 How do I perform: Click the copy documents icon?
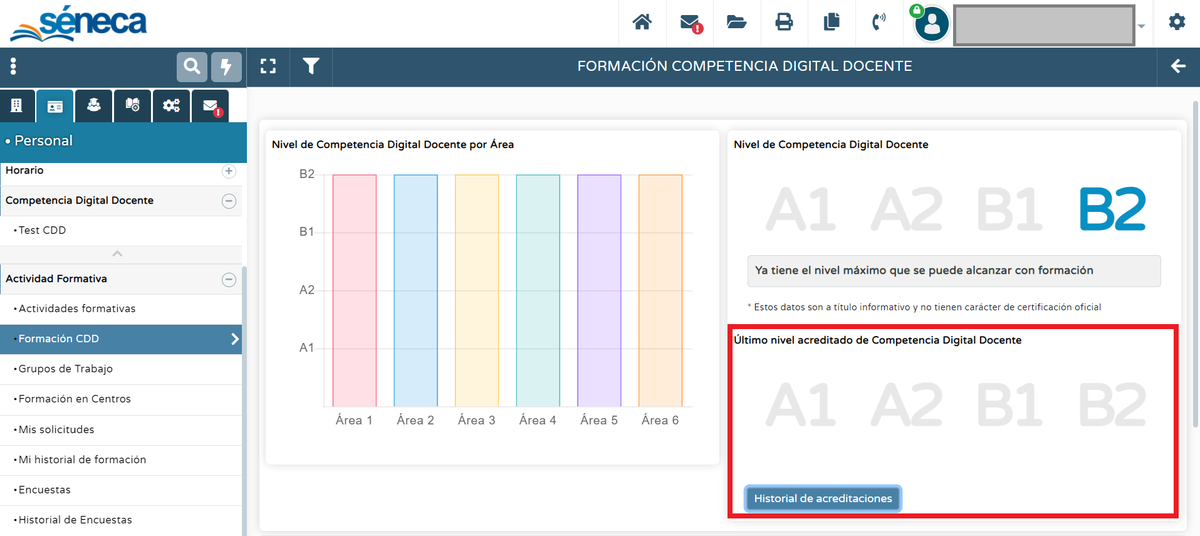tap(831, 22)
